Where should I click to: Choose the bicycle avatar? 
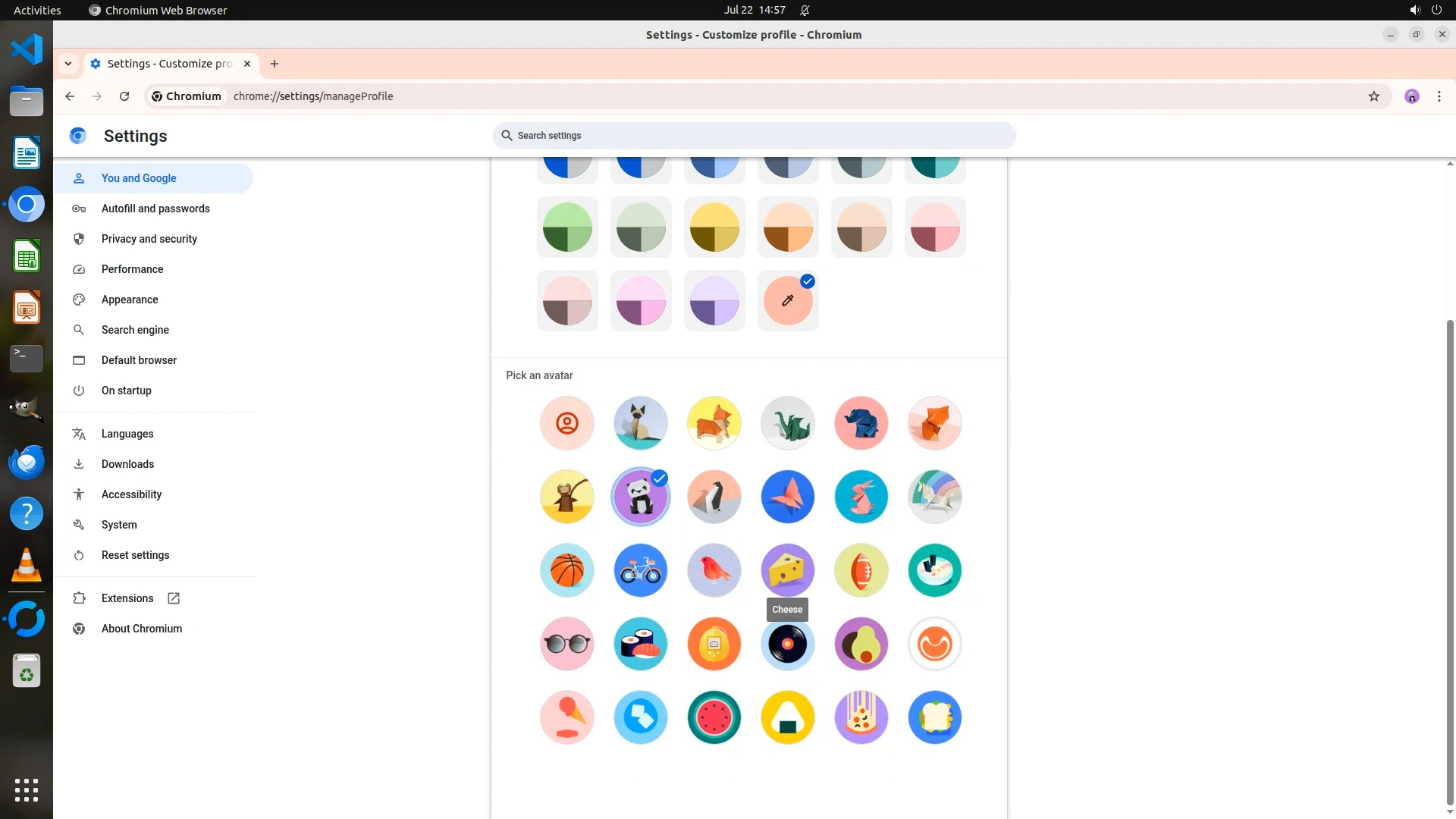(x=640, y=570)
